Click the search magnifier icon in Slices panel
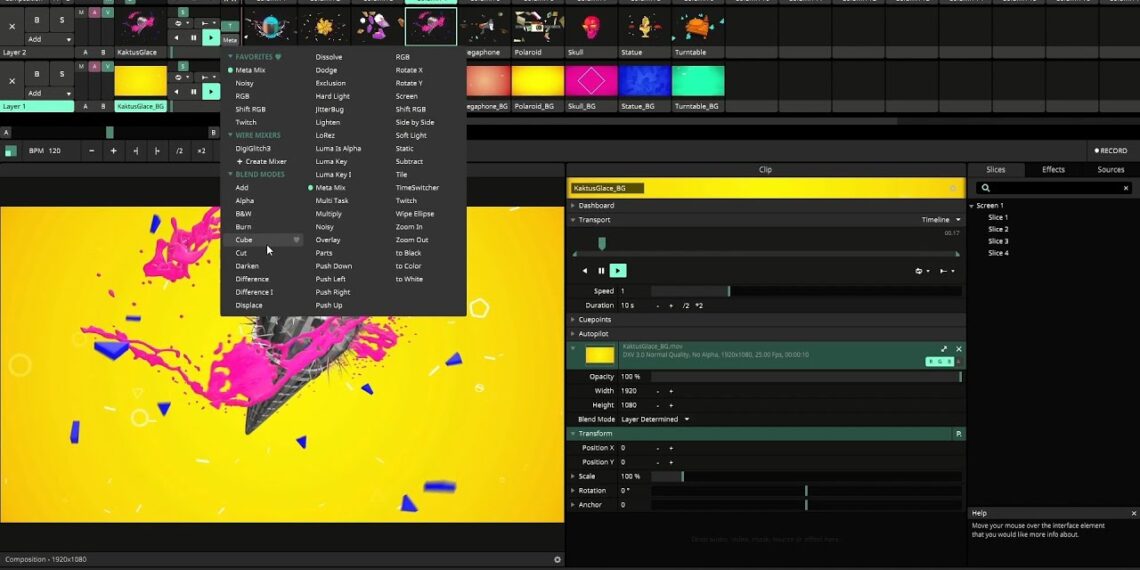Screen dimensions: 1140x570 (985, 188)
